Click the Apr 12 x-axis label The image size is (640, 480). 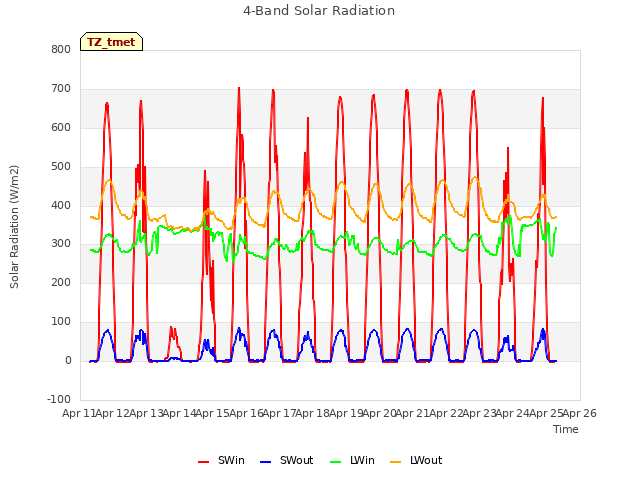pyautogui.click(x=112, y=413)
